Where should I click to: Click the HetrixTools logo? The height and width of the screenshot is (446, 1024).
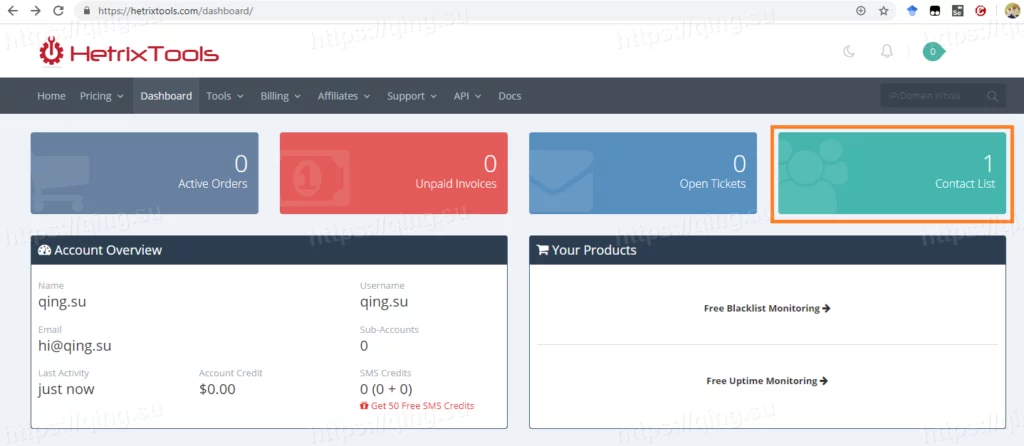(x=129, y=52)
